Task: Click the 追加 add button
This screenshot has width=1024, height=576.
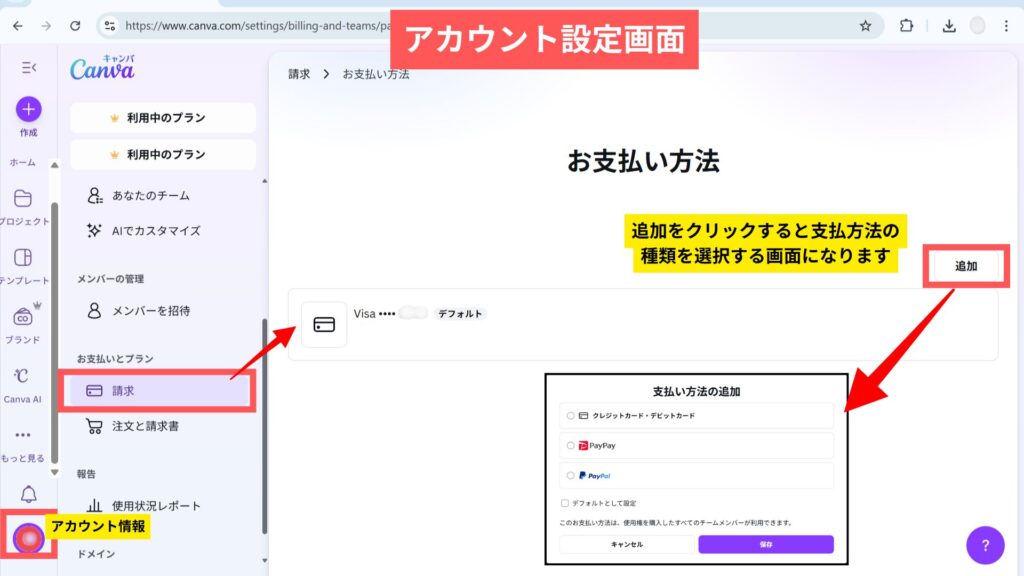Action: pyautogui.click(x=965, y=266)
